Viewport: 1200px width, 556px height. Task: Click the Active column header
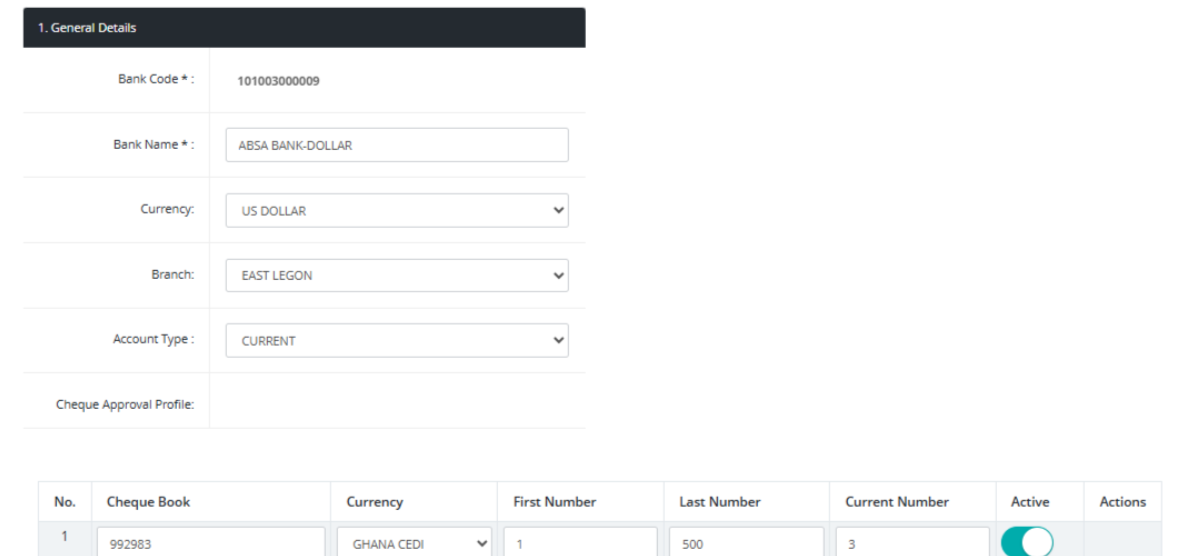[1030, 502]
